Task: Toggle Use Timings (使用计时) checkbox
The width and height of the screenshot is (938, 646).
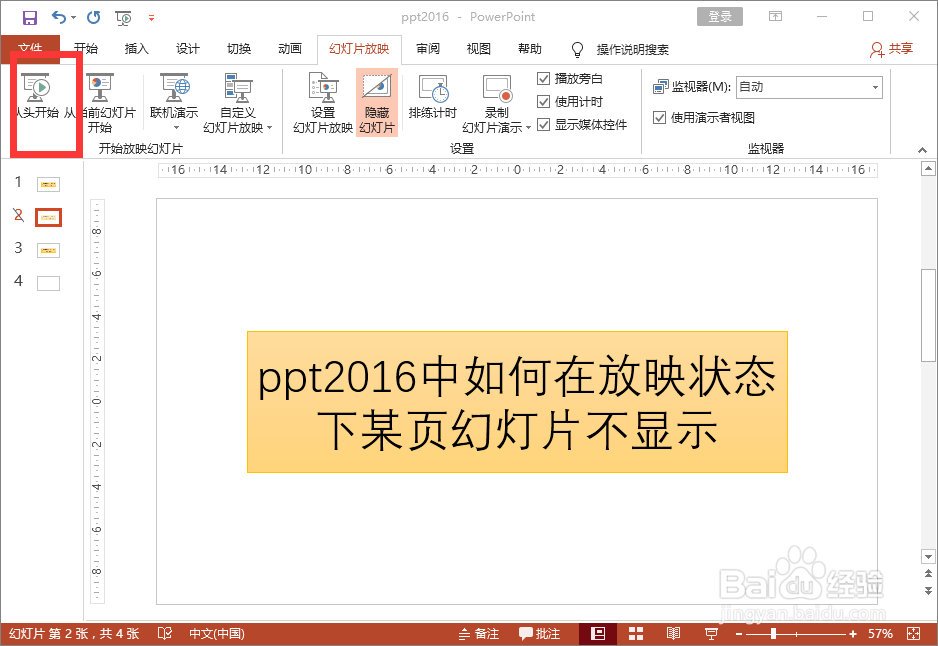Action: (543, 102)
